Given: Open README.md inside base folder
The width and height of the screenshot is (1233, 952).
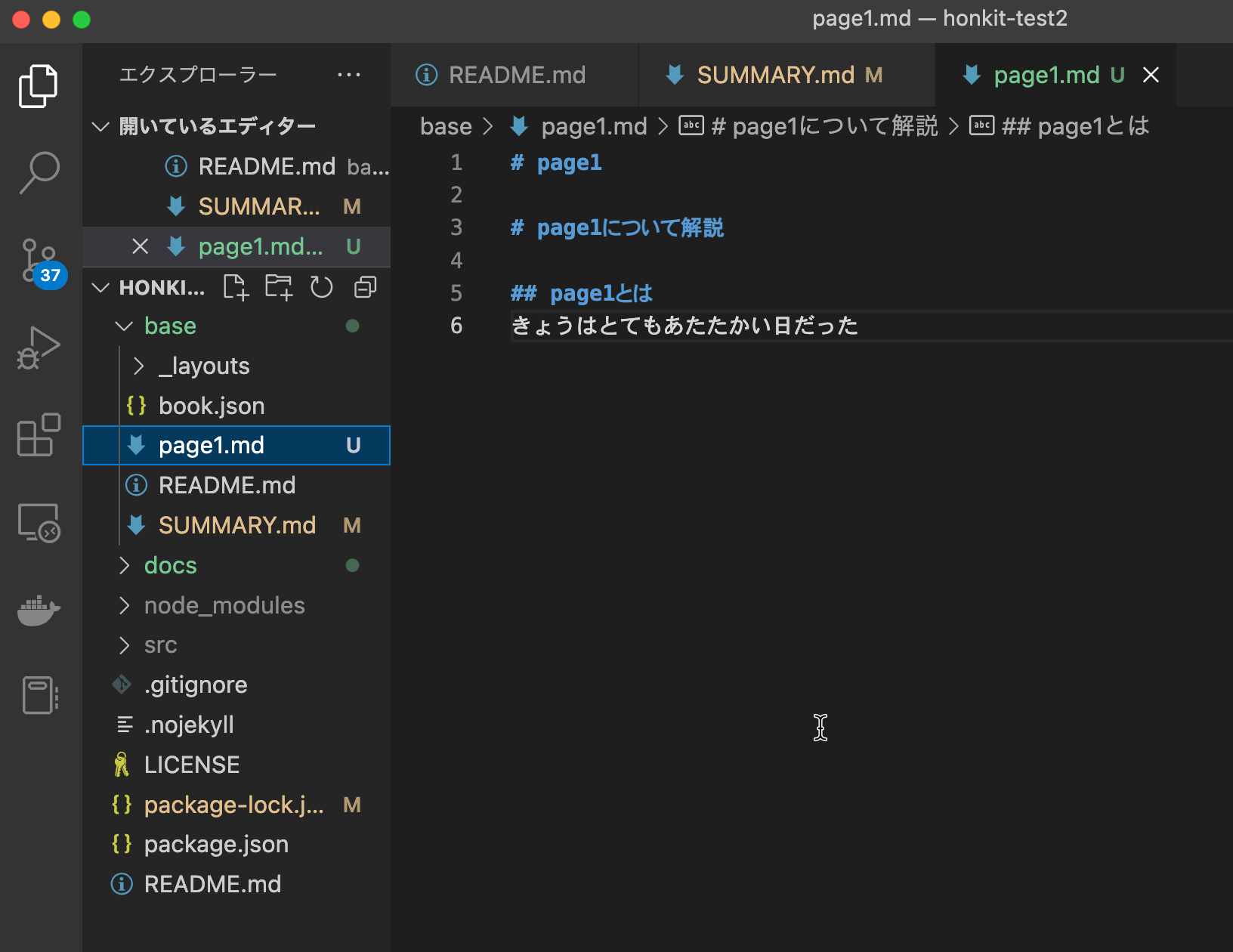Looking at the screenshot, I should [x=236, y=485].
